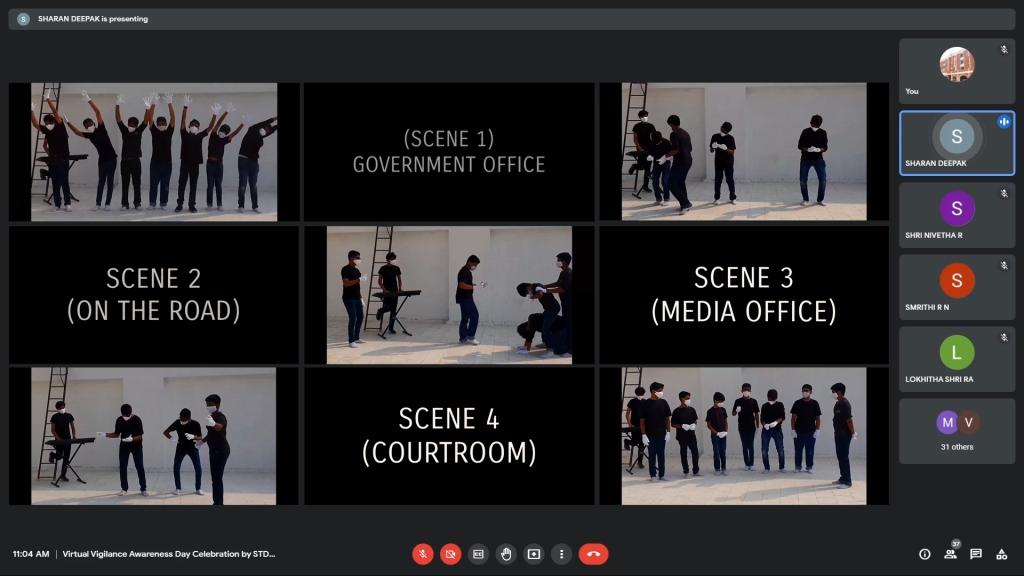The width and height of the screenshot is (1024, 576).
Task: Open meeting details info icon
Action: point(925,554)
